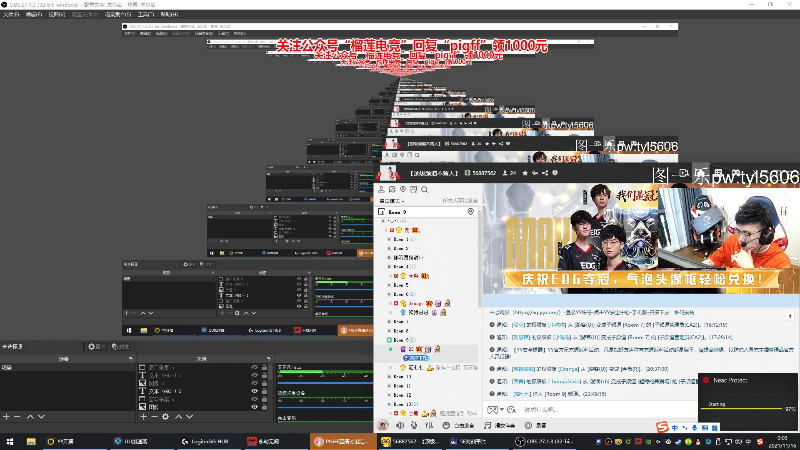Viewport: 800px width, 450px height.
Task: Toggle visibility of the 文本 (GDI+) 5 source
Action: [254, 391]
